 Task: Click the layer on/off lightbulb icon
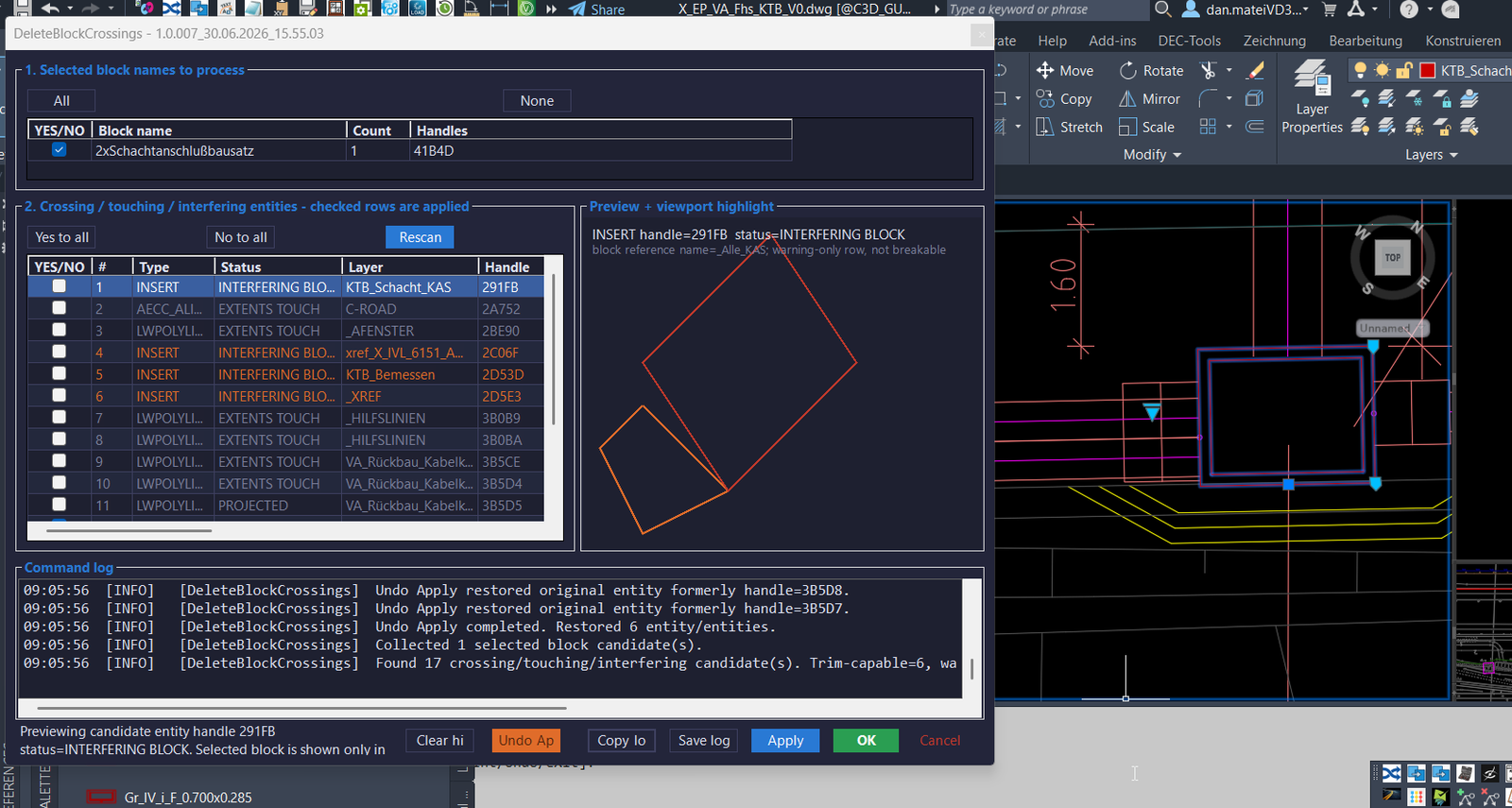point(1360,70)
